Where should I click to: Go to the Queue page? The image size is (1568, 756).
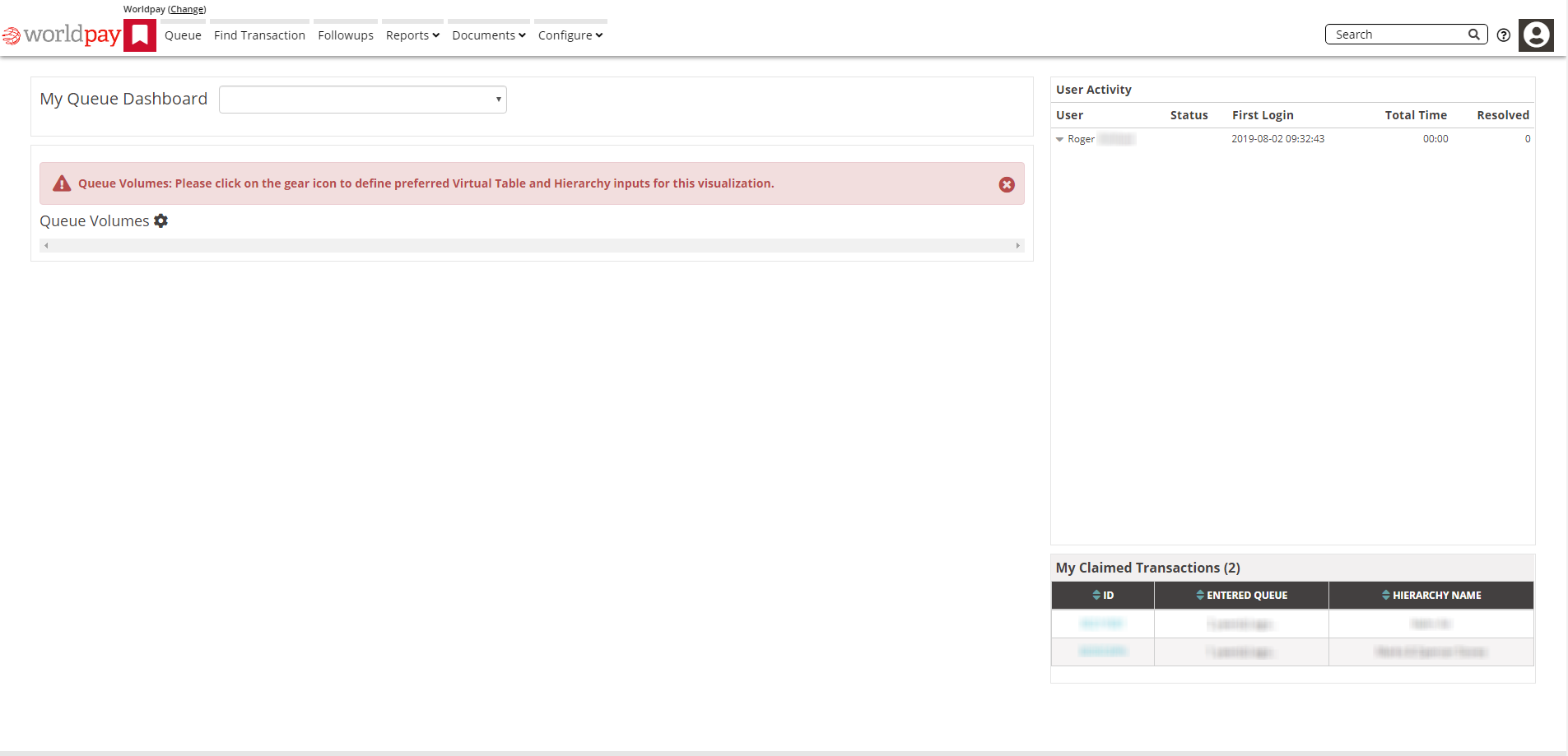183,35
